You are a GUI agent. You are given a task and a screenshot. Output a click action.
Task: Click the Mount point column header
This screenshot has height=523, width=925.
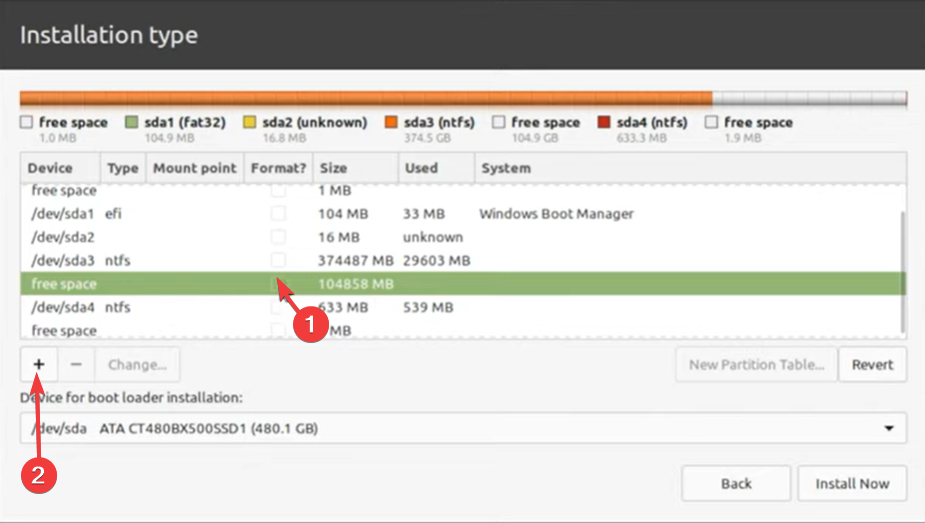[x=195, y=168]
